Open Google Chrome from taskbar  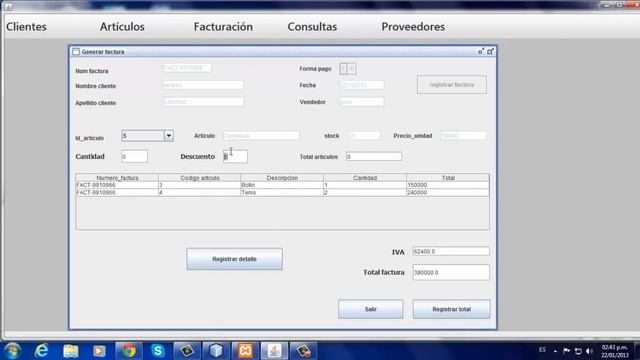pyautogui.click(x=129, y=351)
